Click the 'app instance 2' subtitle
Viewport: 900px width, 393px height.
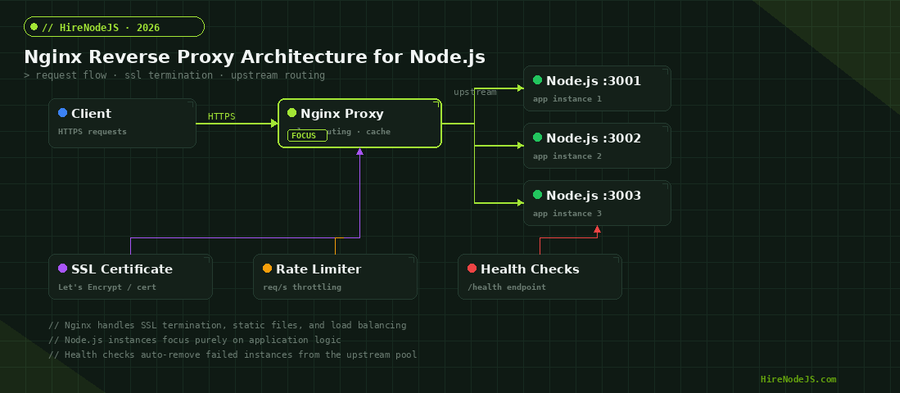point(567,156)
